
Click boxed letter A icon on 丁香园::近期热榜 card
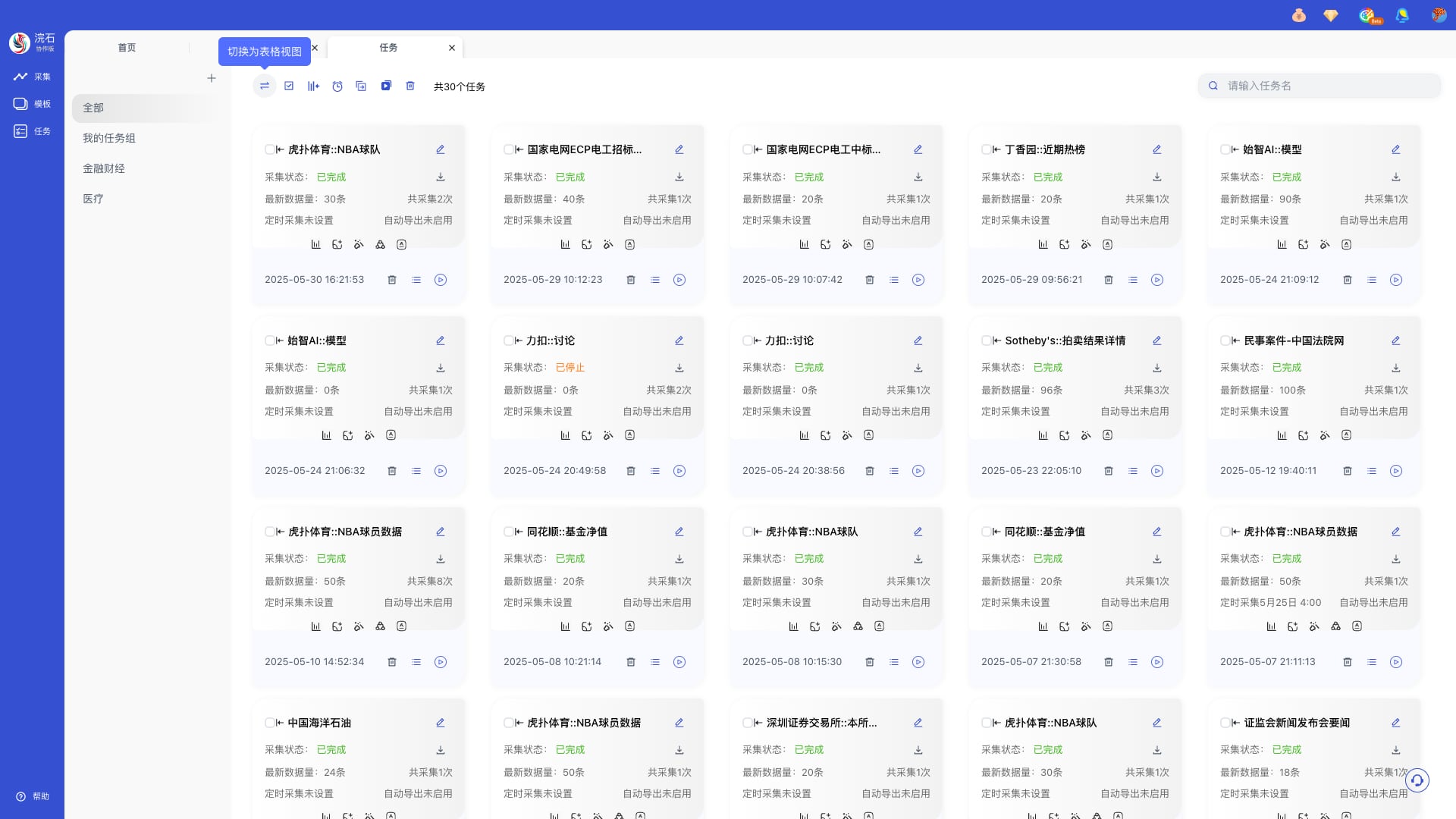(1107, 245)
